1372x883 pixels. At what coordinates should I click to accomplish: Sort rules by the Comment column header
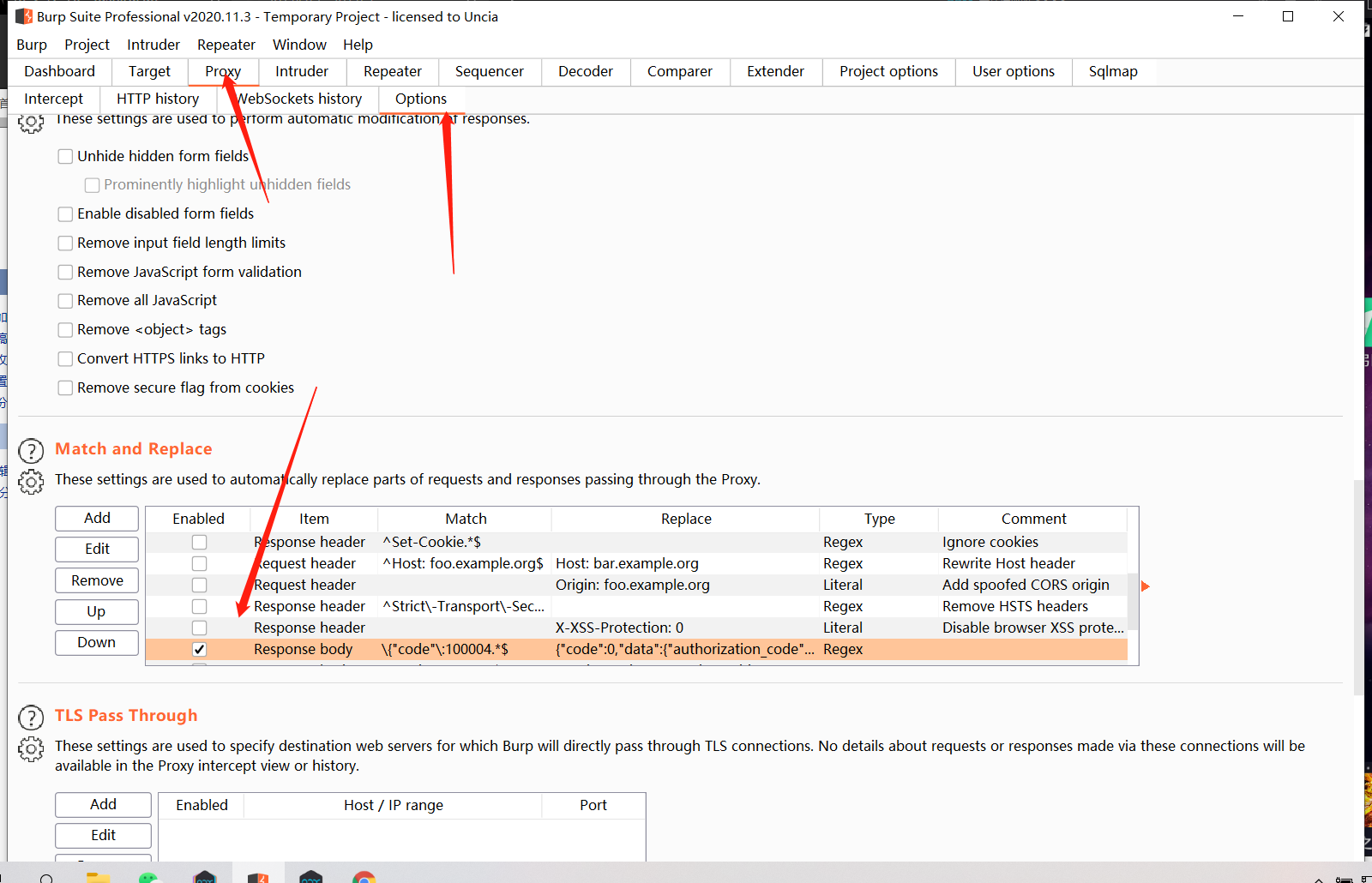point(1033,519)
